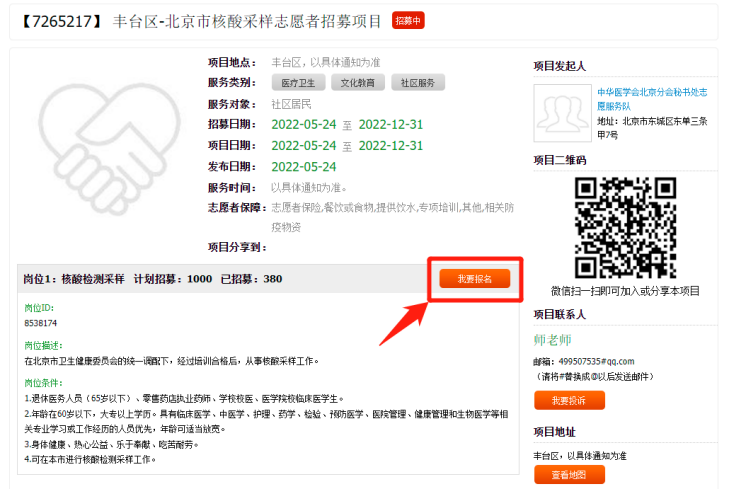Click the 计划招募：1000 text
This screenshot has height=489, width=729.
[x=173, y=279]
